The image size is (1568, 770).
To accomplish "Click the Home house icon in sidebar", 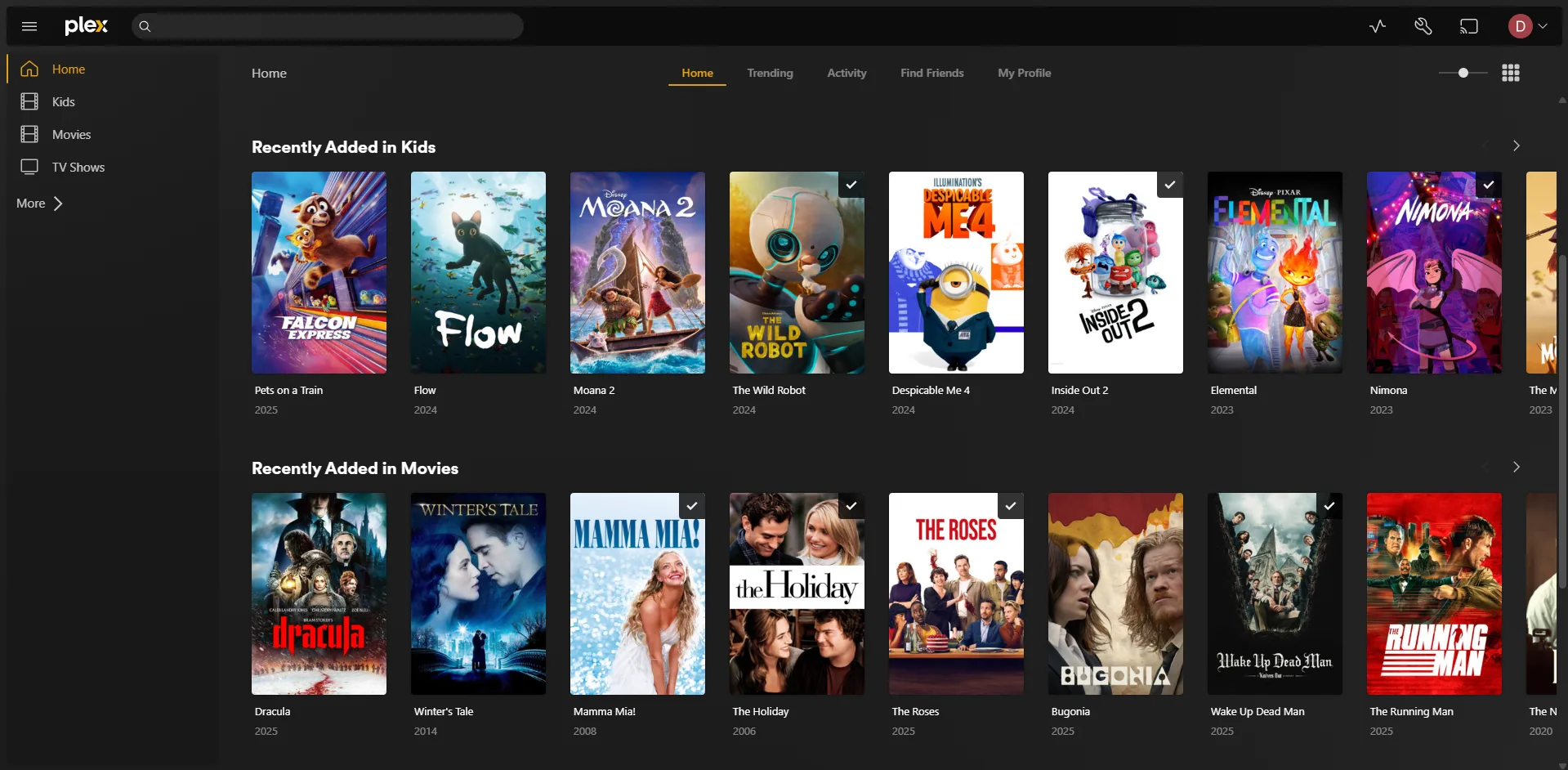I will [x=29, y=69].
